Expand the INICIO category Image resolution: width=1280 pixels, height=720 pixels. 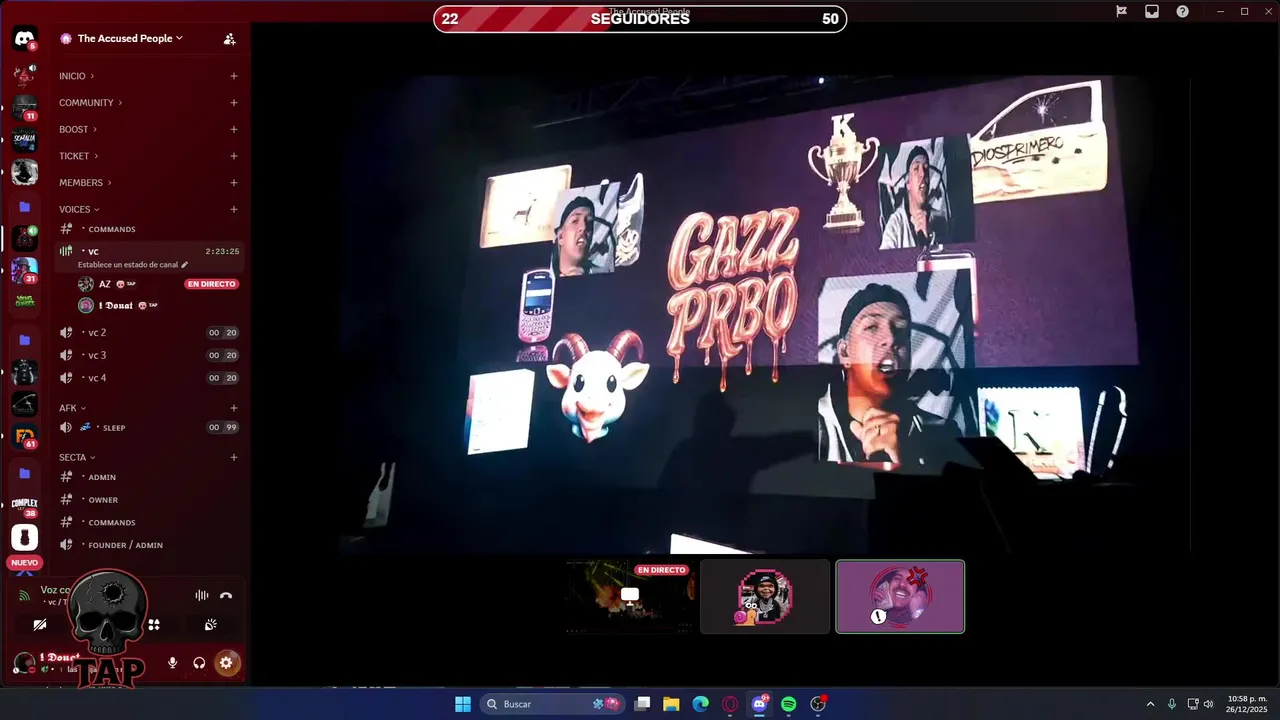tap(77, 76)
